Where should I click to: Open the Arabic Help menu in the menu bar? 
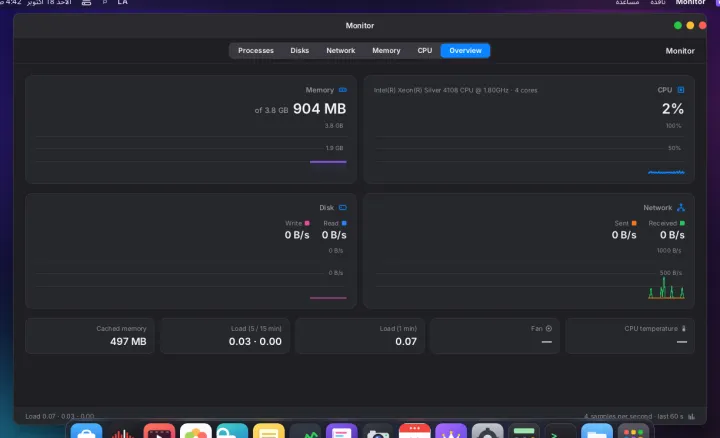tap(627, 3)
